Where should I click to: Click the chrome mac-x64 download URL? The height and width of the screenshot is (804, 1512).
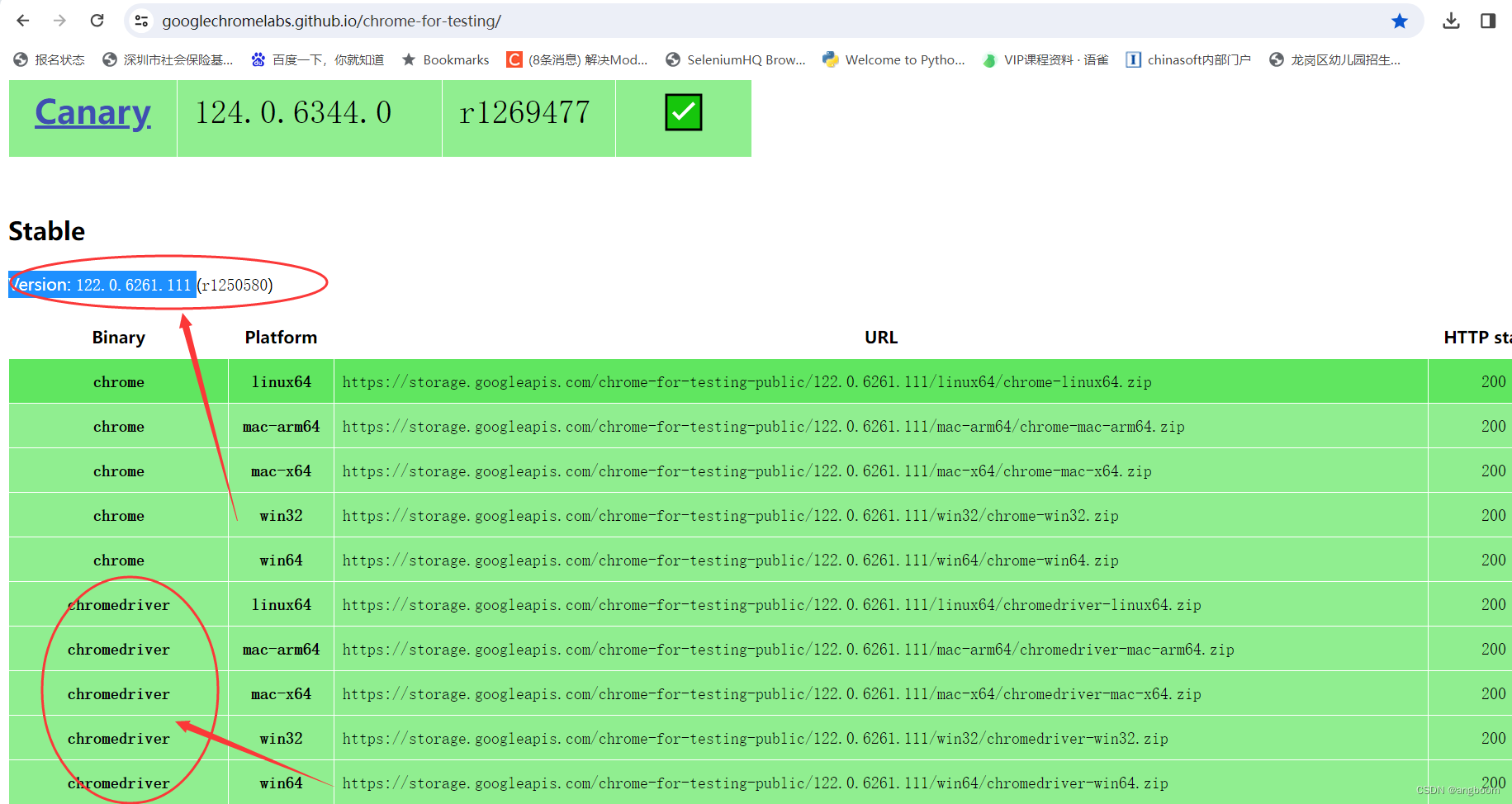pos(747,471)
